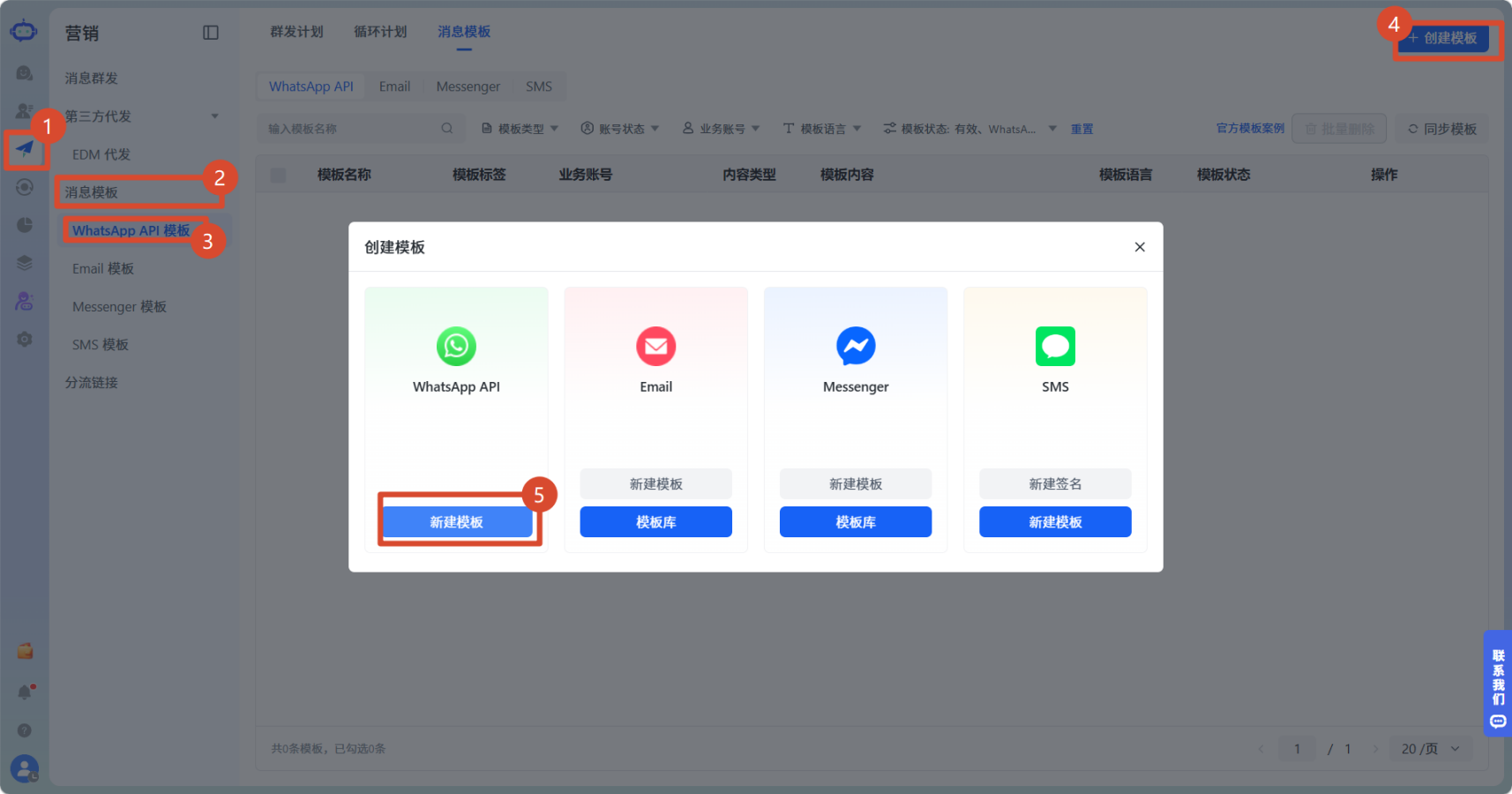This screenshot has height=794, width=1512.
Task: Select the paper plane marketing icon
Action: point(25,148)
